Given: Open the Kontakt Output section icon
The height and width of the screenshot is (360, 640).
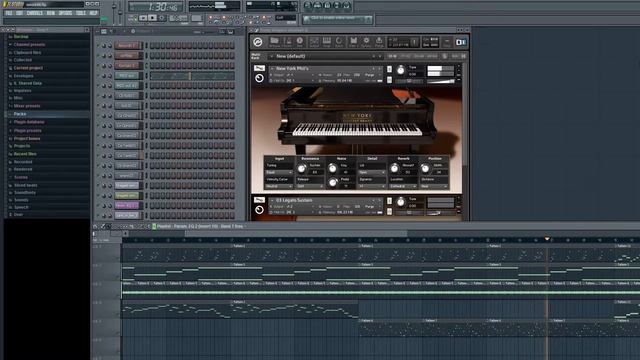Looking at the screenshot, I should 314,42.
